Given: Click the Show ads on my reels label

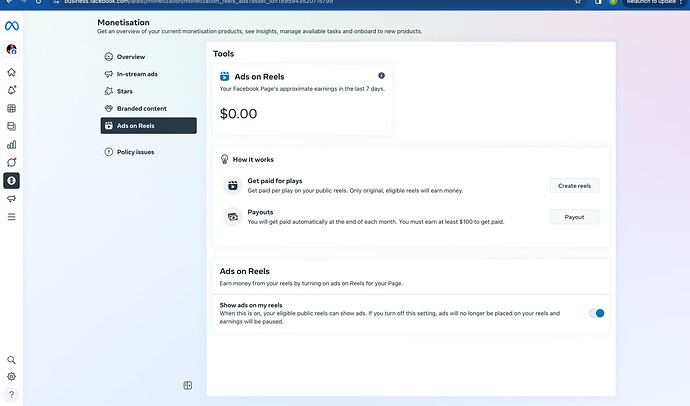Looking at the screenshot, I should (251, 305).
